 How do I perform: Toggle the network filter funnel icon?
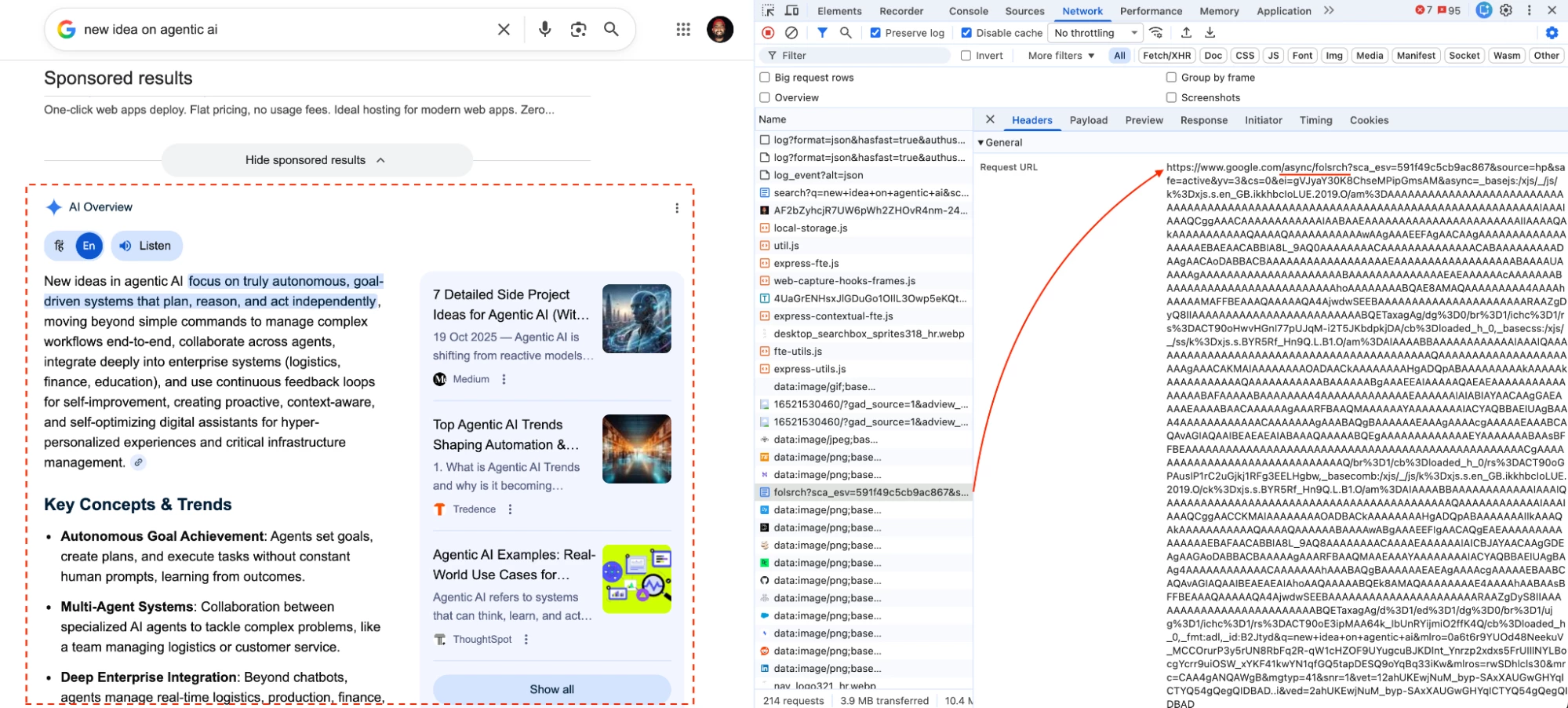[x=822, y=32]
